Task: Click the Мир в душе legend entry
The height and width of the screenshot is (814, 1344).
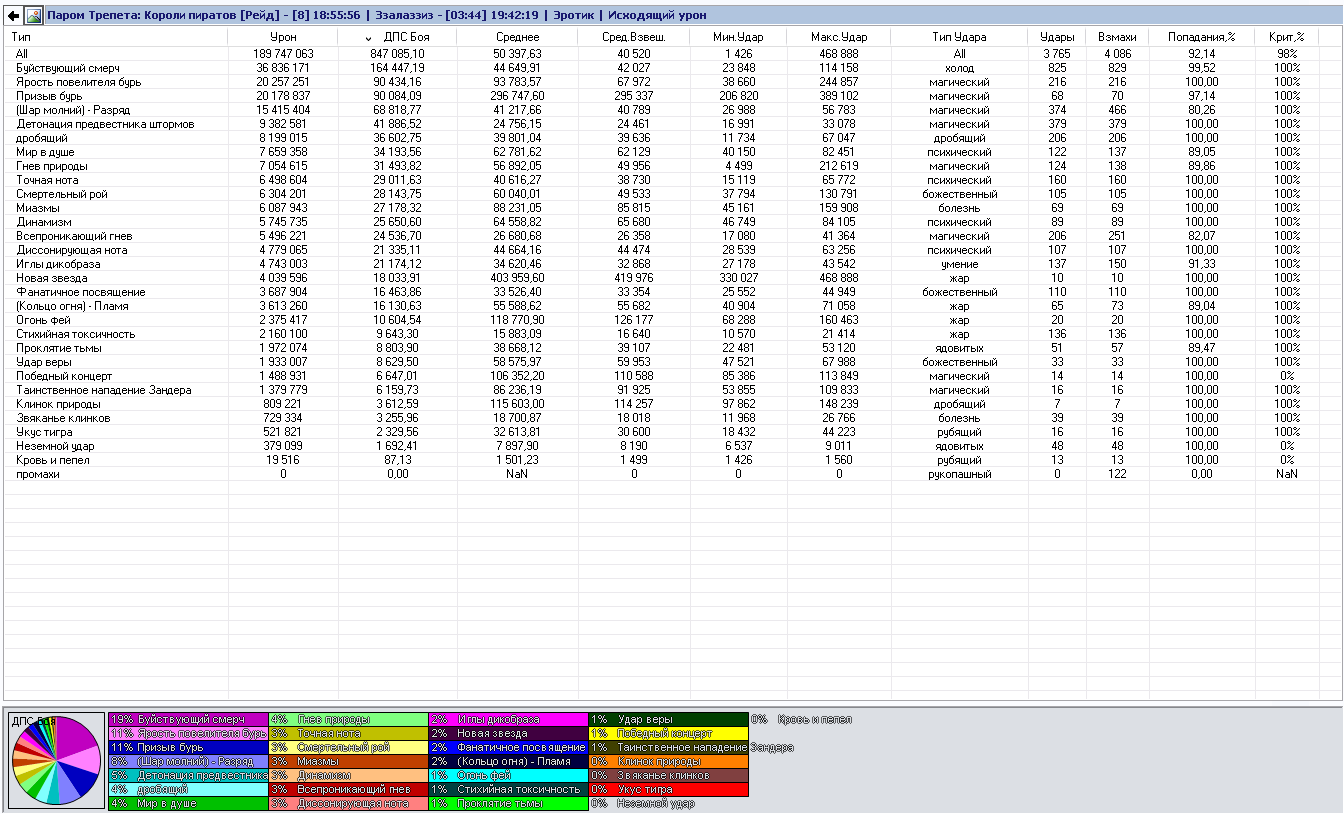Action: [x=188, y=803]
